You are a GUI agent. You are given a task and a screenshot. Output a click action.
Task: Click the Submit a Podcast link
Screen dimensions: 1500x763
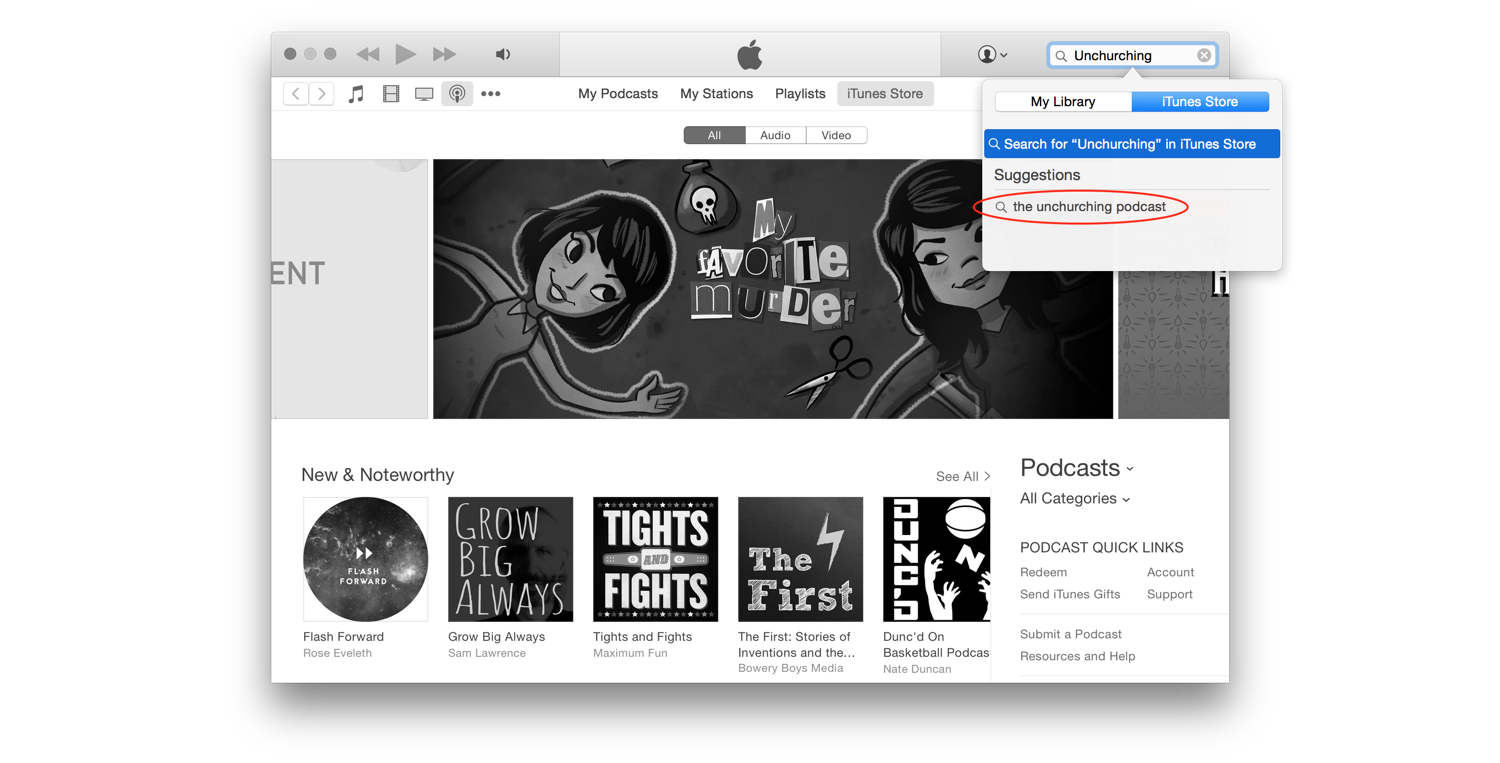tap(1071, 635)
